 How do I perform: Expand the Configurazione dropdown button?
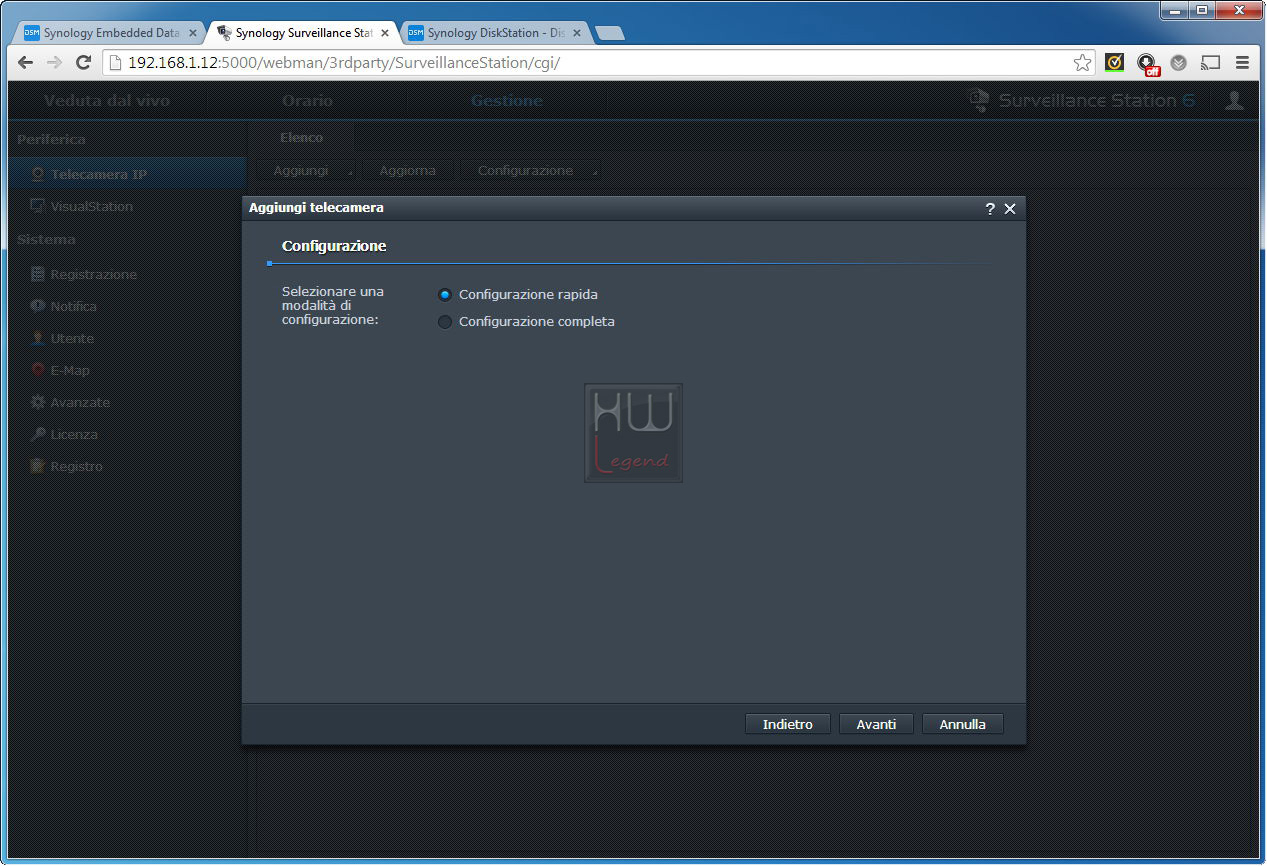532,171
